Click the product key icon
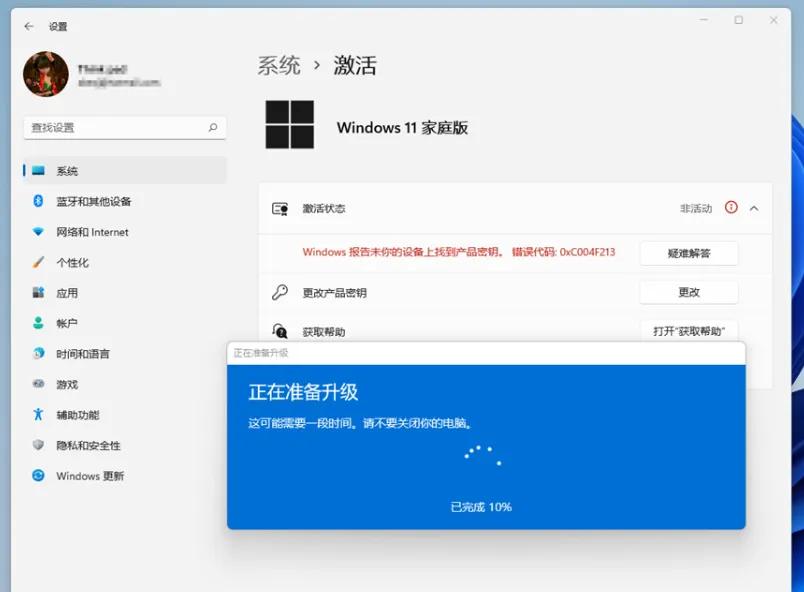 pyautogui.click(x=281, y=291)
